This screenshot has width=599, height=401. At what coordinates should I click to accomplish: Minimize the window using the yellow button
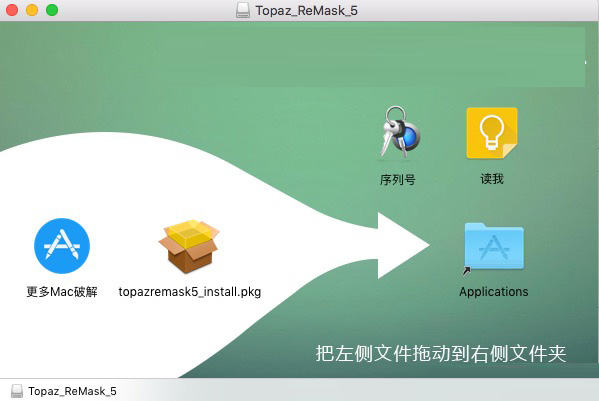pyautogui.click(x=32, y=10)
